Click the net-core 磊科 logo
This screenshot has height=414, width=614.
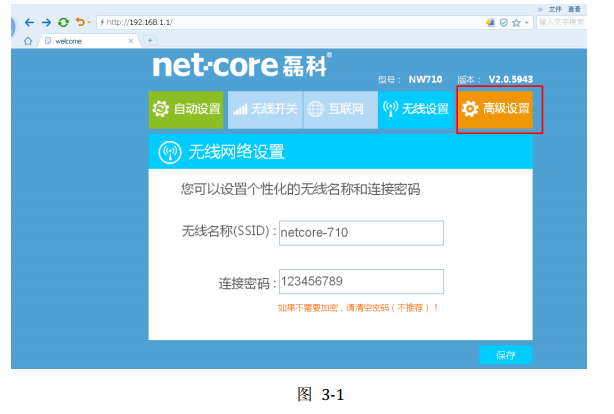click(x=242, y=65)
